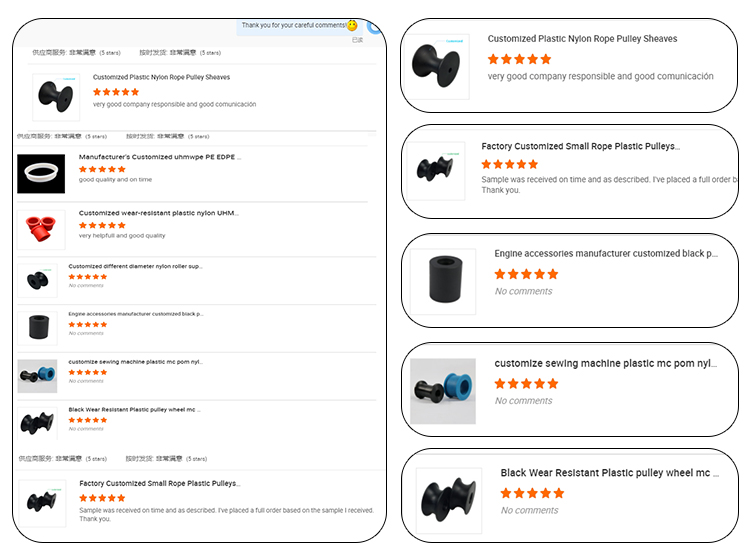Open the large blue and black spool thumbnail
The height and width of the screenshot is (555, 750).
point(443,391)
